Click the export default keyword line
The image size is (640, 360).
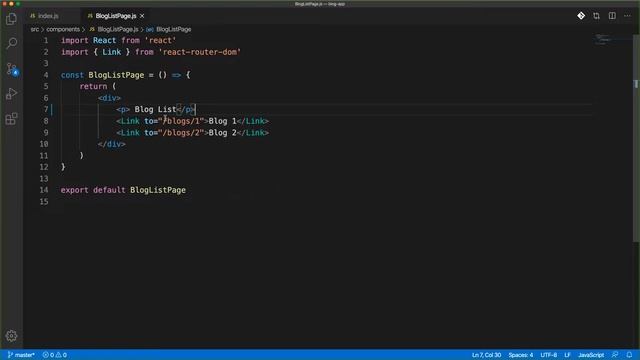click(x=123, y=190)
